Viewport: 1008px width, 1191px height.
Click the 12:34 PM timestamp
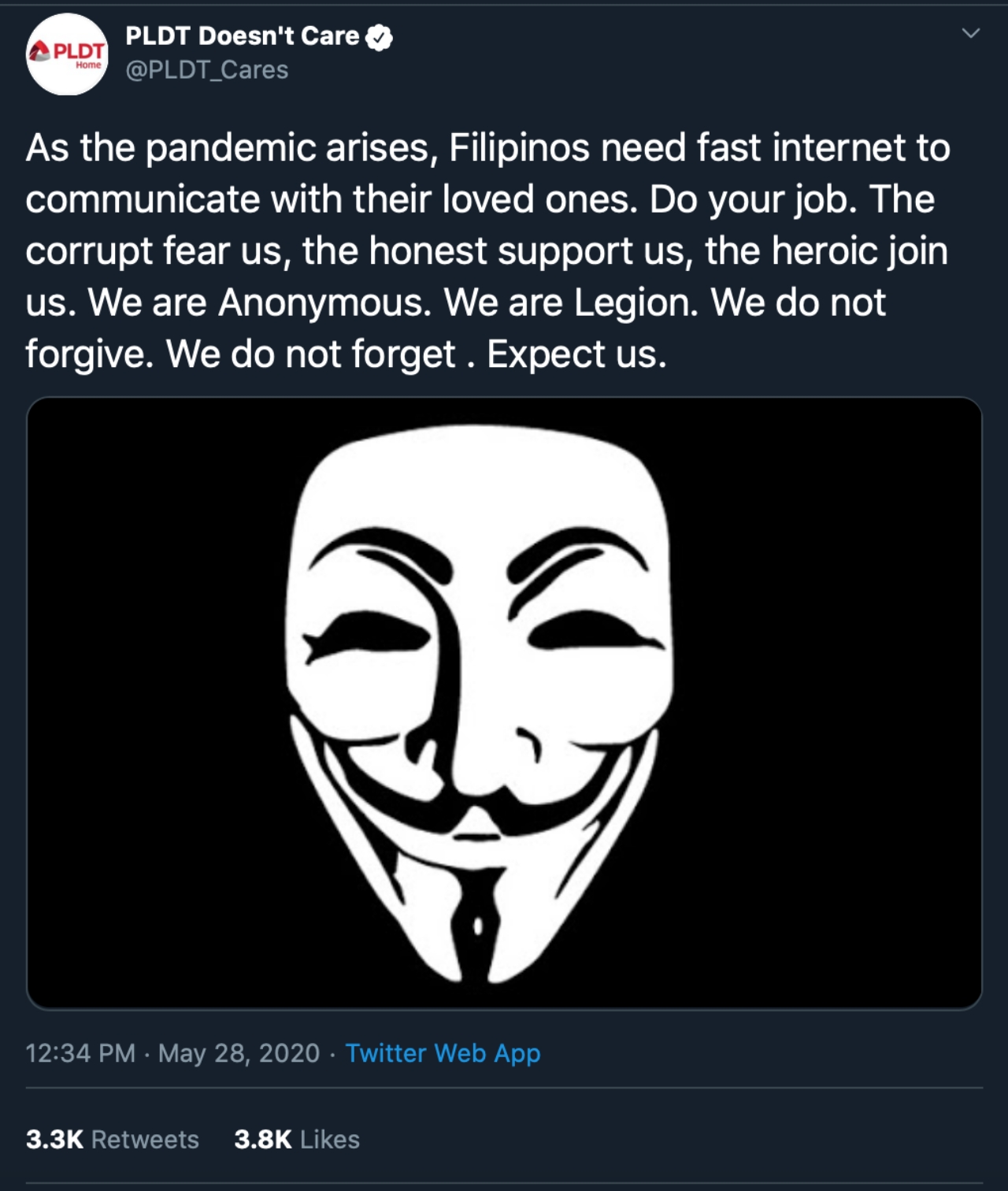point(80,1053)
